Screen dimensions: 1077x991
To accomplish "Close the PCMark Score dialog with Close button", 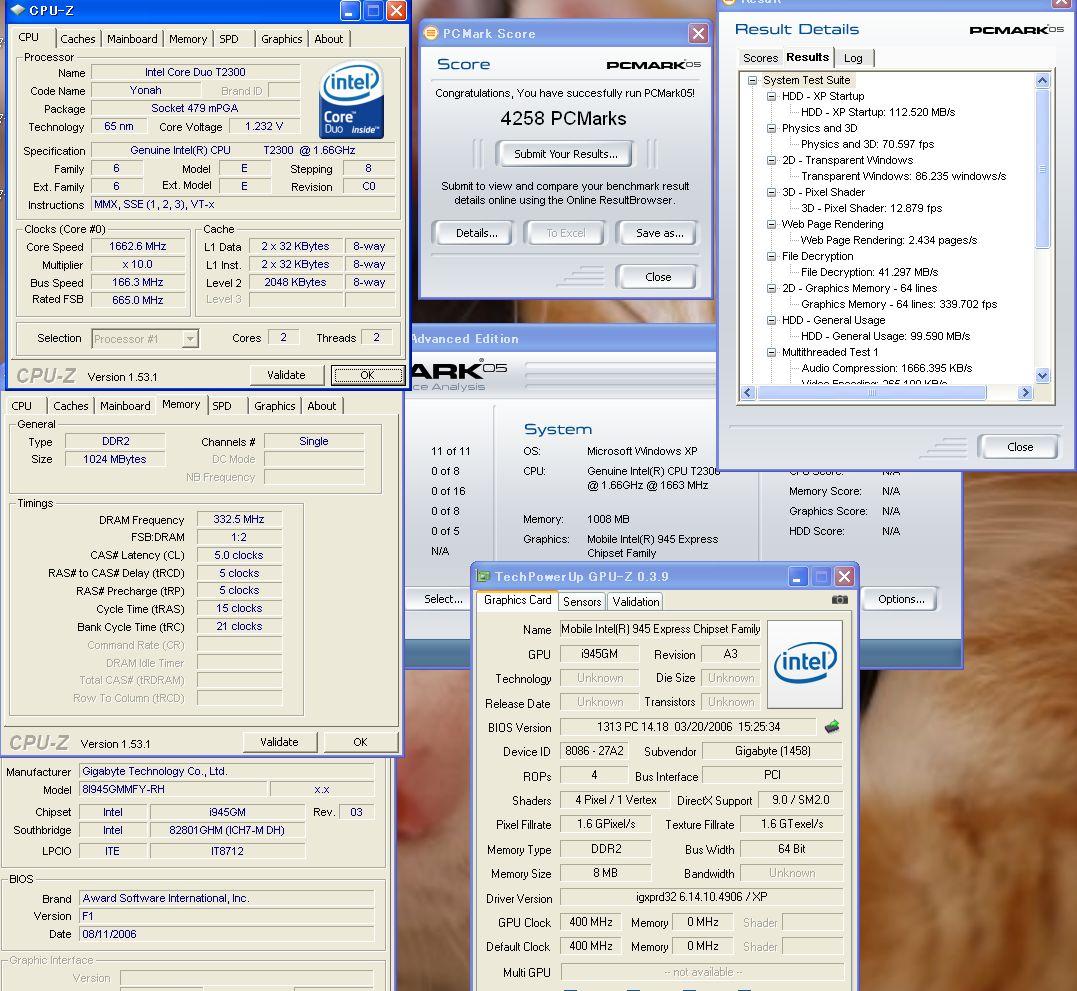I will (x=658, y=277).
